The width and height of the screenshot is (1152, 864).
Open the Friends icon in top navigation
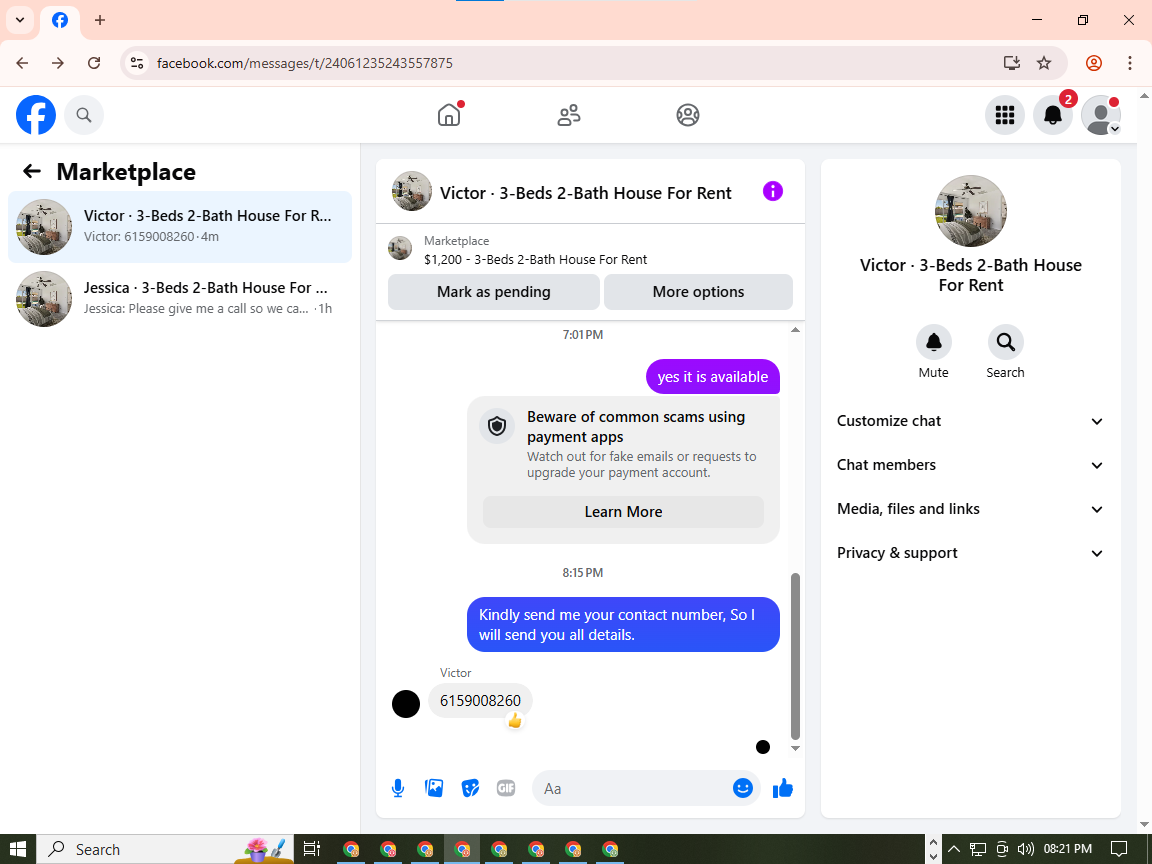pyautogui.click(x=569, y=115)
